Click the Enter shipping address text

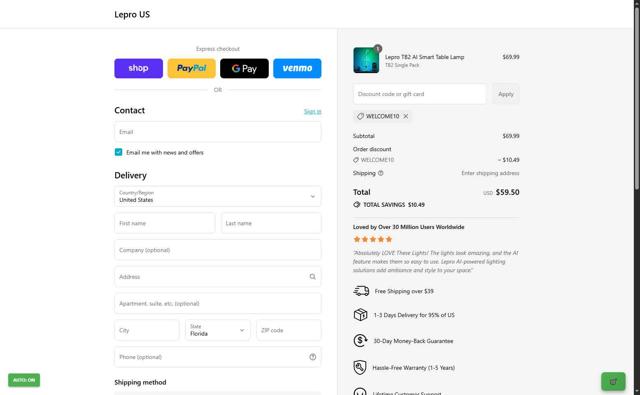[490, 173]
